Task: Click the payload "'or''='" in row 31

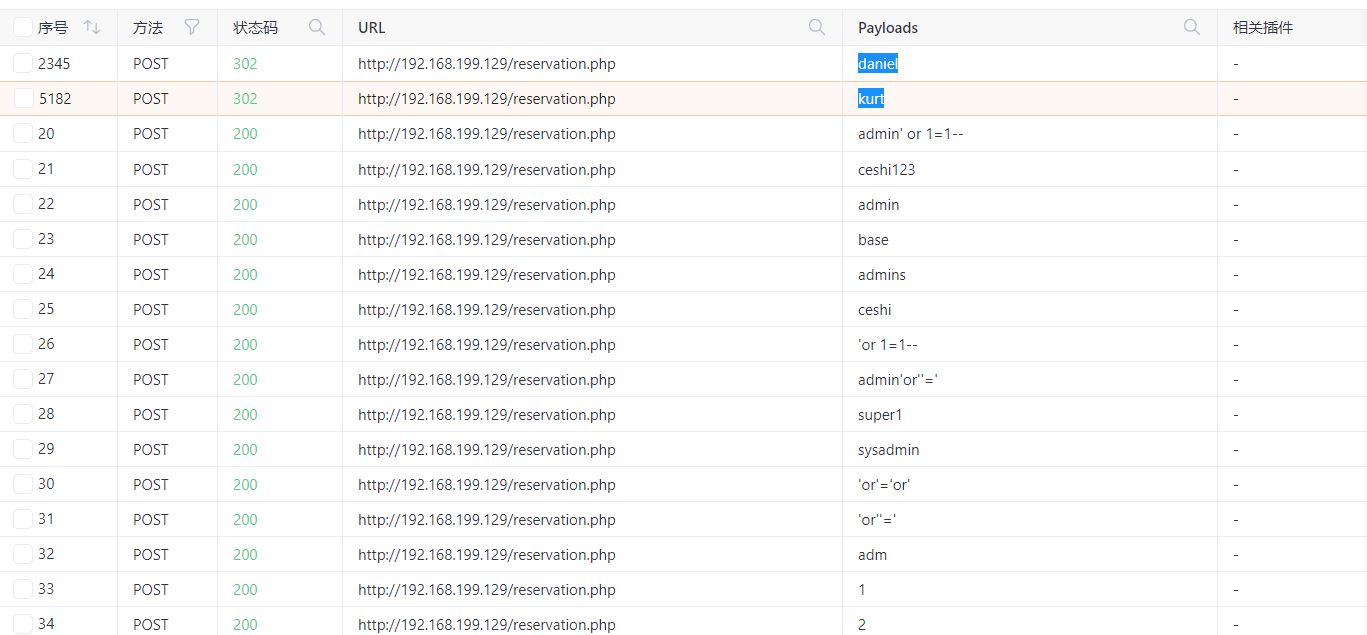Action: tap(877, 519)
